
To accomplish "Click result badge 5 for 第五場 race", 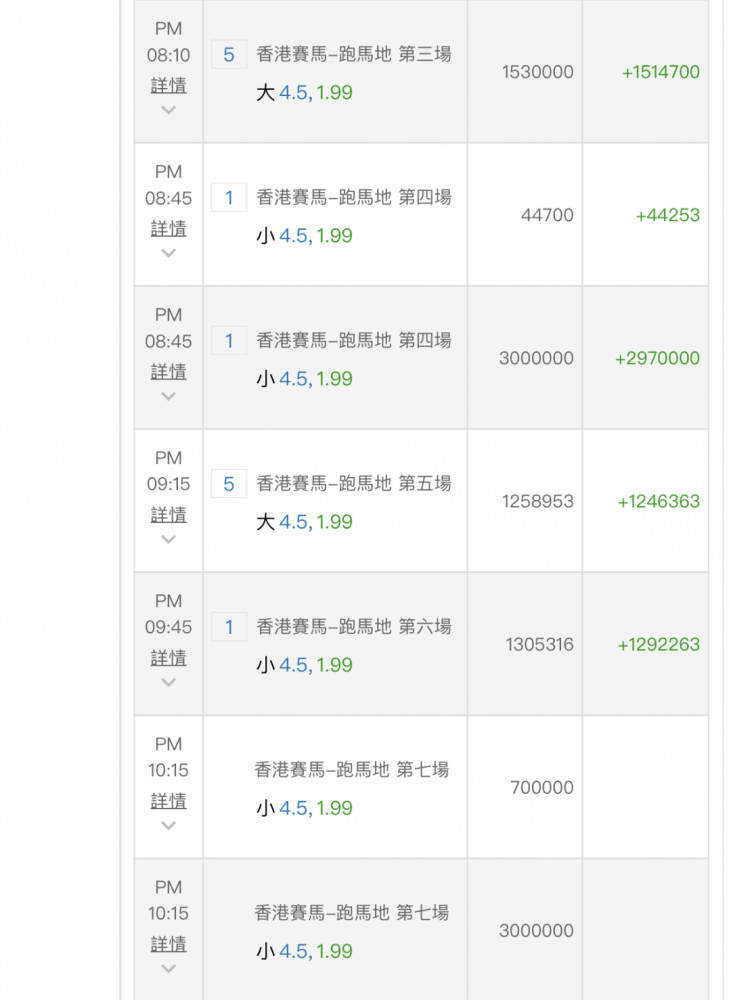I will tap(229, 484).
